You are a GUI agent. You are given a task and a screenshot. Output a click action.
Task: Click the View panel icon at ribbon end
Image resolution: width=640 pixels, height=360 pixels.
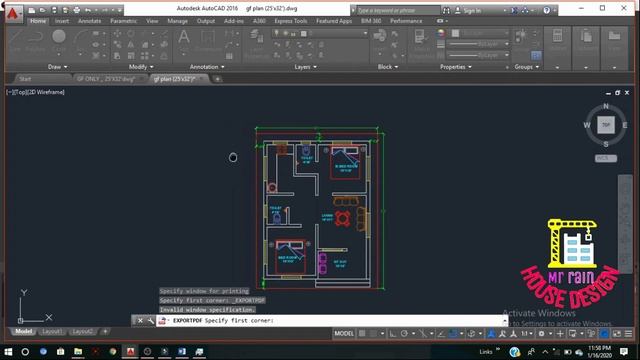click(x=614, y=36)
